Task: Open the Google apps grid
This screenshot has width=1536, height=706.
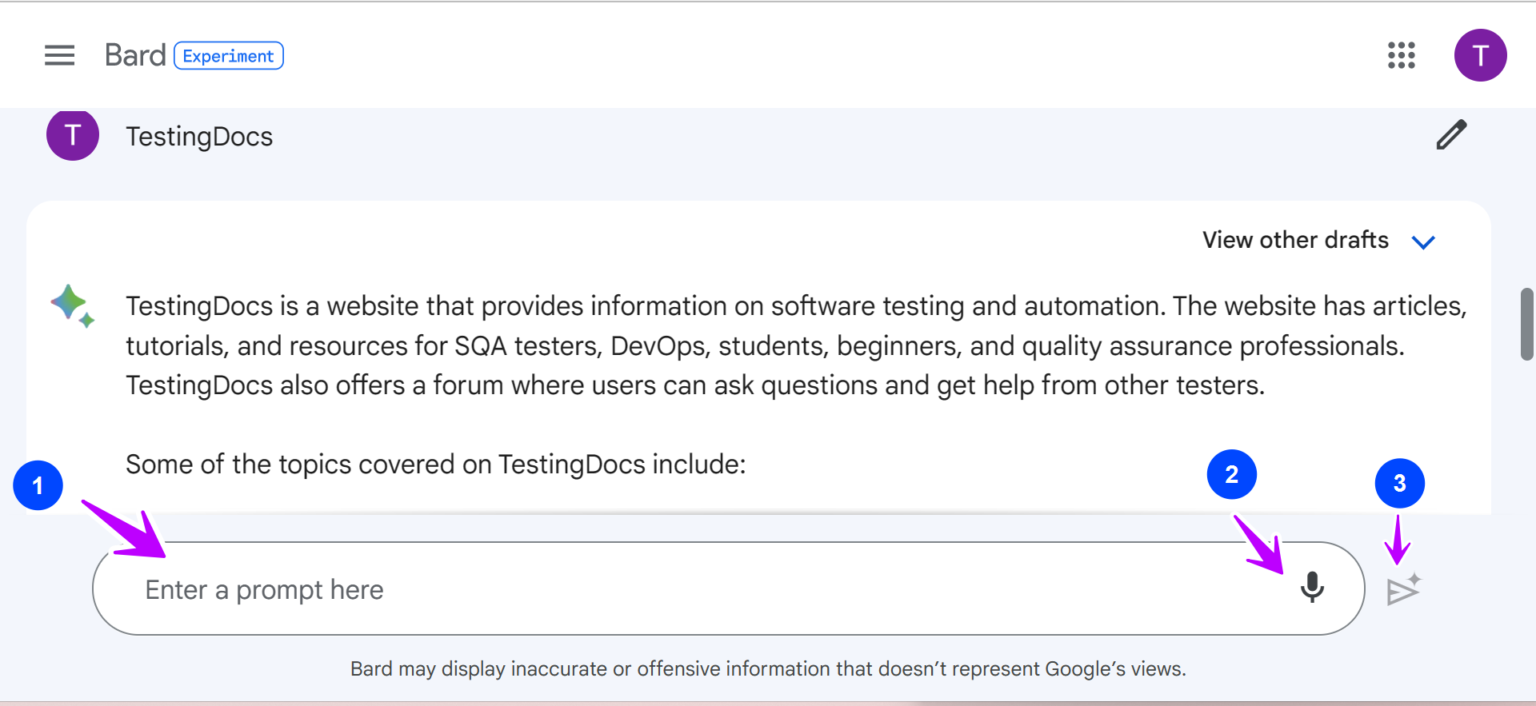Action: pos(1401,55)
